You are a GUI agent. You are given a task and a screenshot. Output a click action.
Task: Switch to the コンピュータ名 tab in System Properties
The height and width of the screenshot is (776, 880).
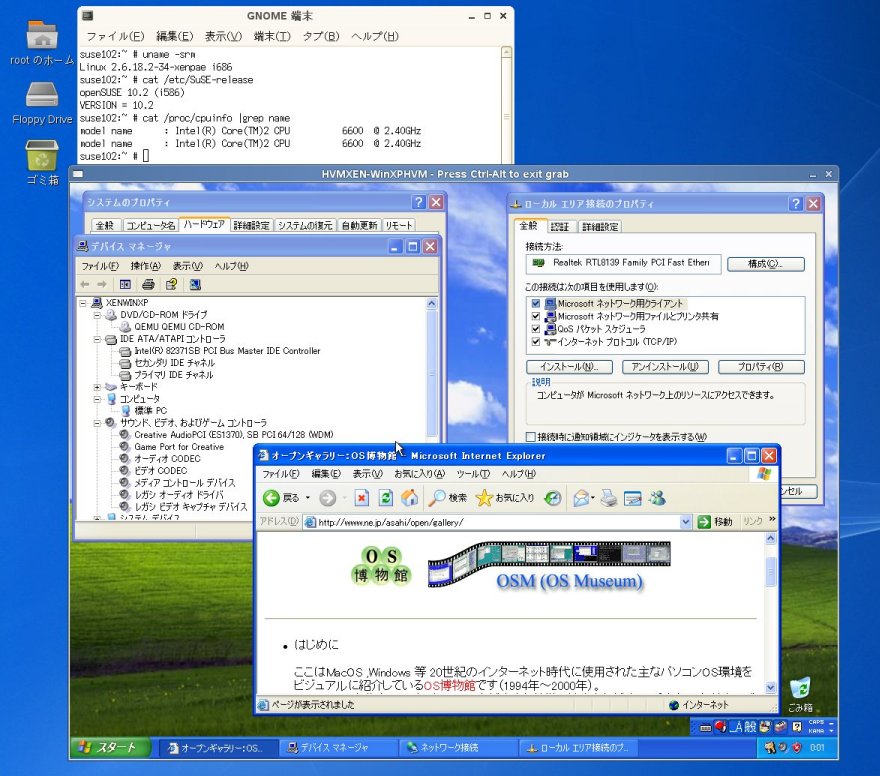150,226
